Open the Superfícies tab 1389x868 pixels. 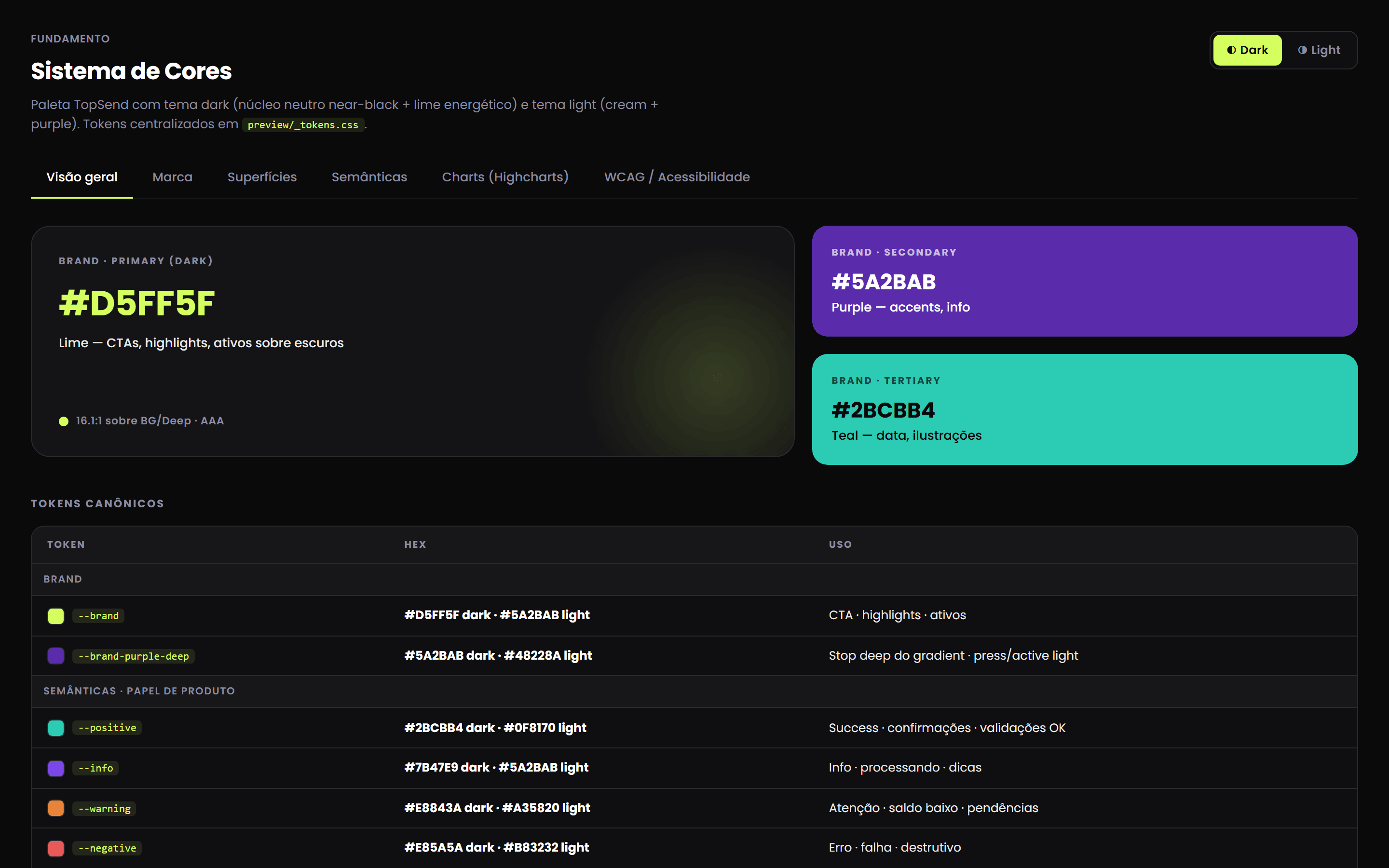[262, 177]
